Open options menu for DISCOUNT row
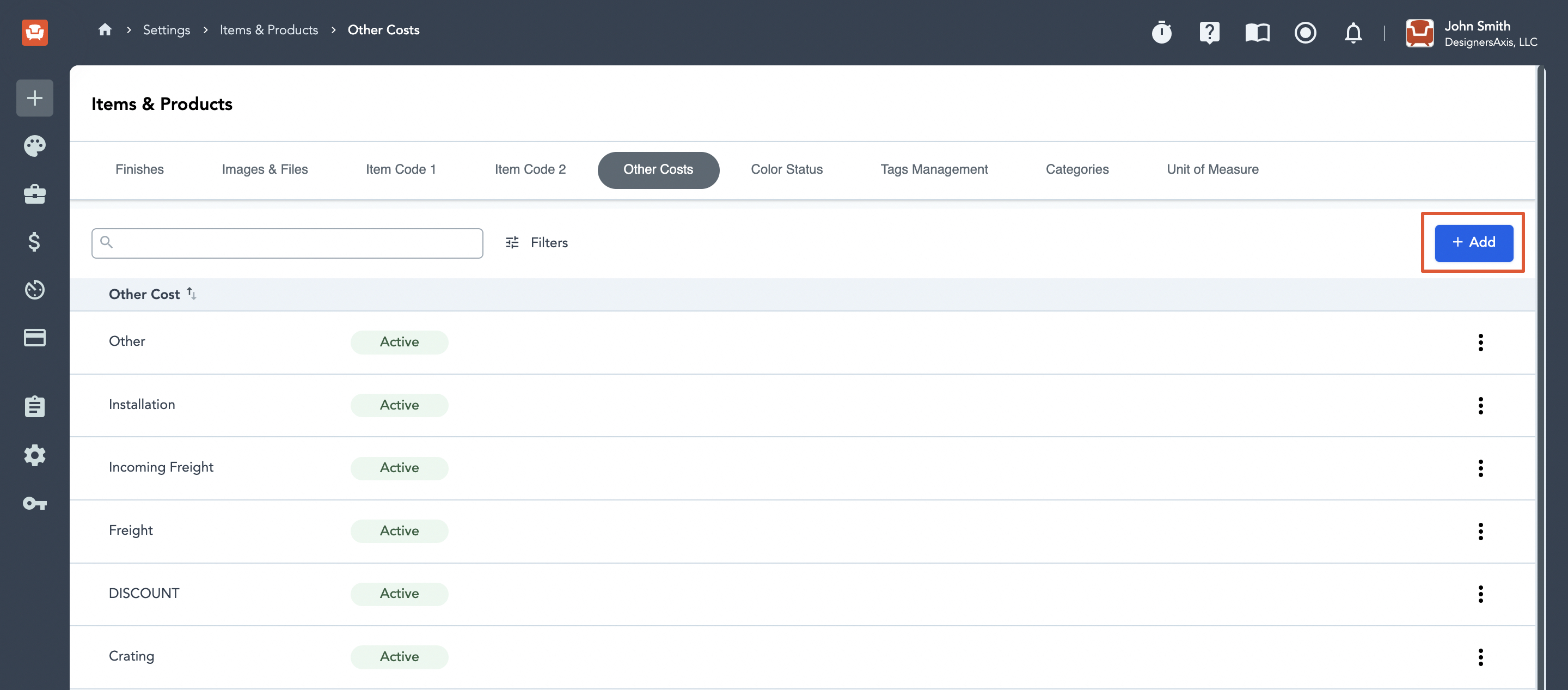Image resolution: width=1568 pixels, height=690 pixels. 1480,594
